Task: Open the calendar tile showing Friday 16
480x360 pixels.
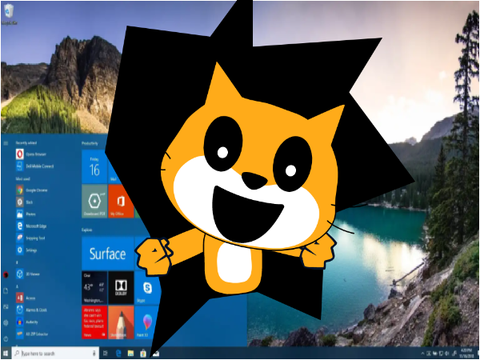Action: [94, 167]
